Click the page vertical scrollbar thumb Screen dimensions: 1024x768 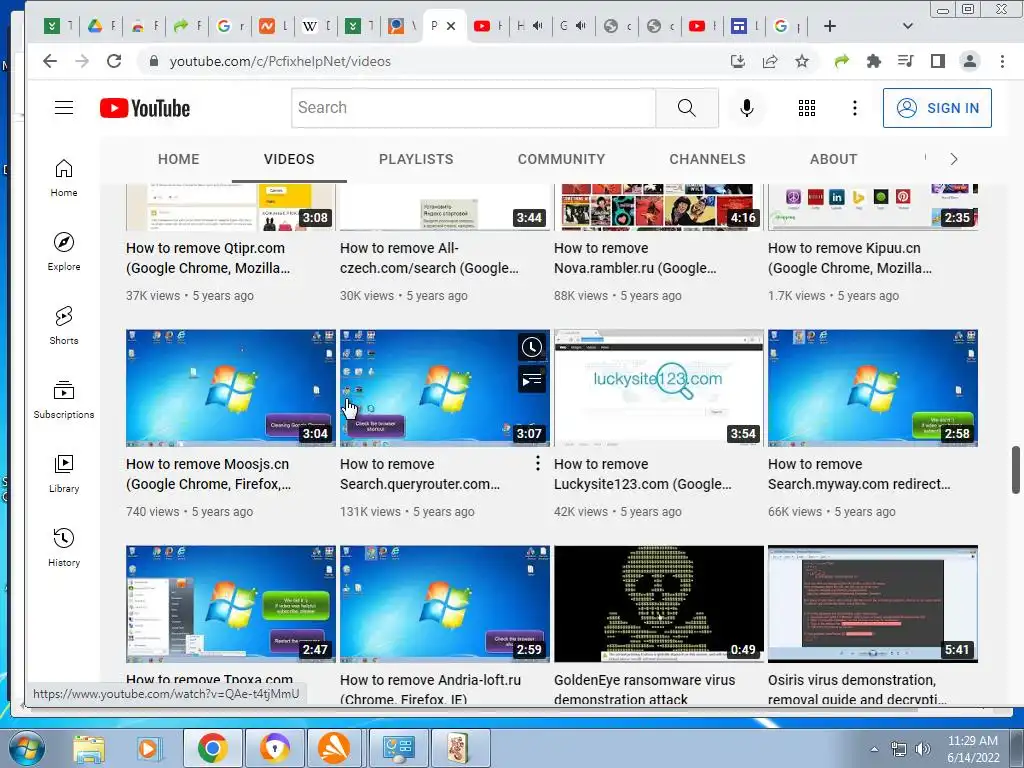pyautogui.click(x=1016, y=470)
